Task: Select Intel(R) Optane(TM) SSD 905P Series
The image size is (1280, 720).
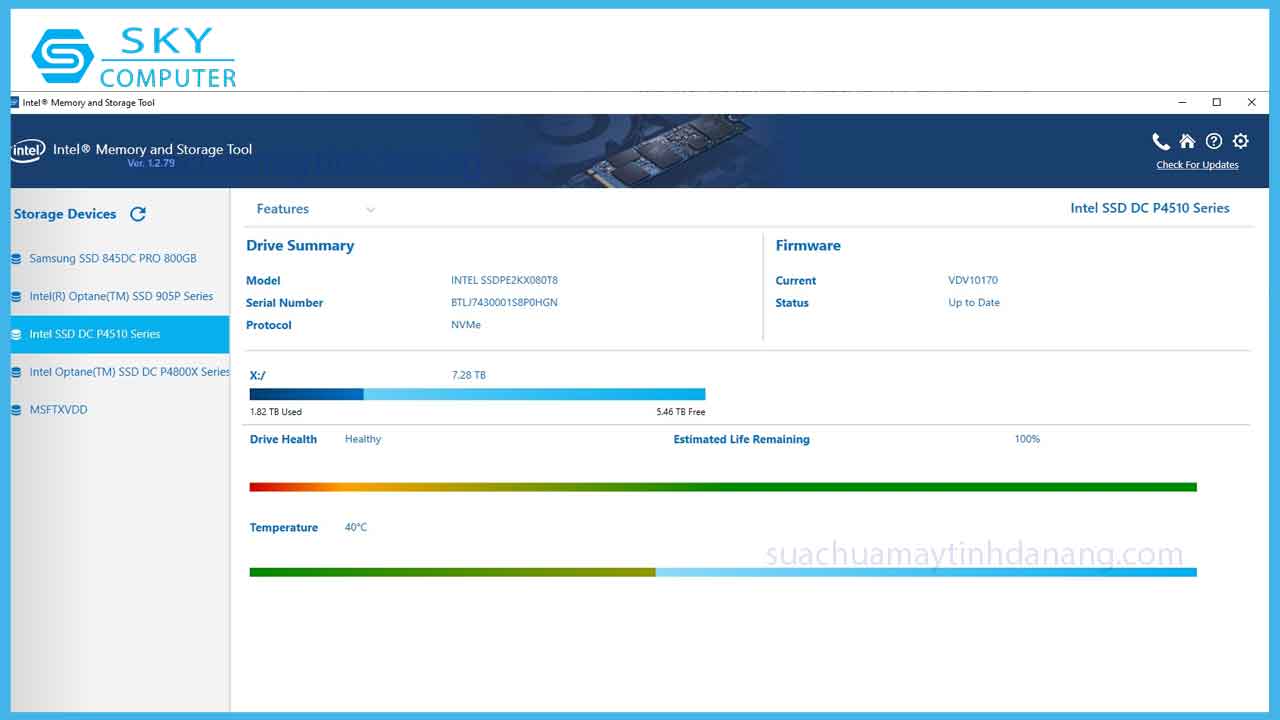Action: tap(120, 296)
